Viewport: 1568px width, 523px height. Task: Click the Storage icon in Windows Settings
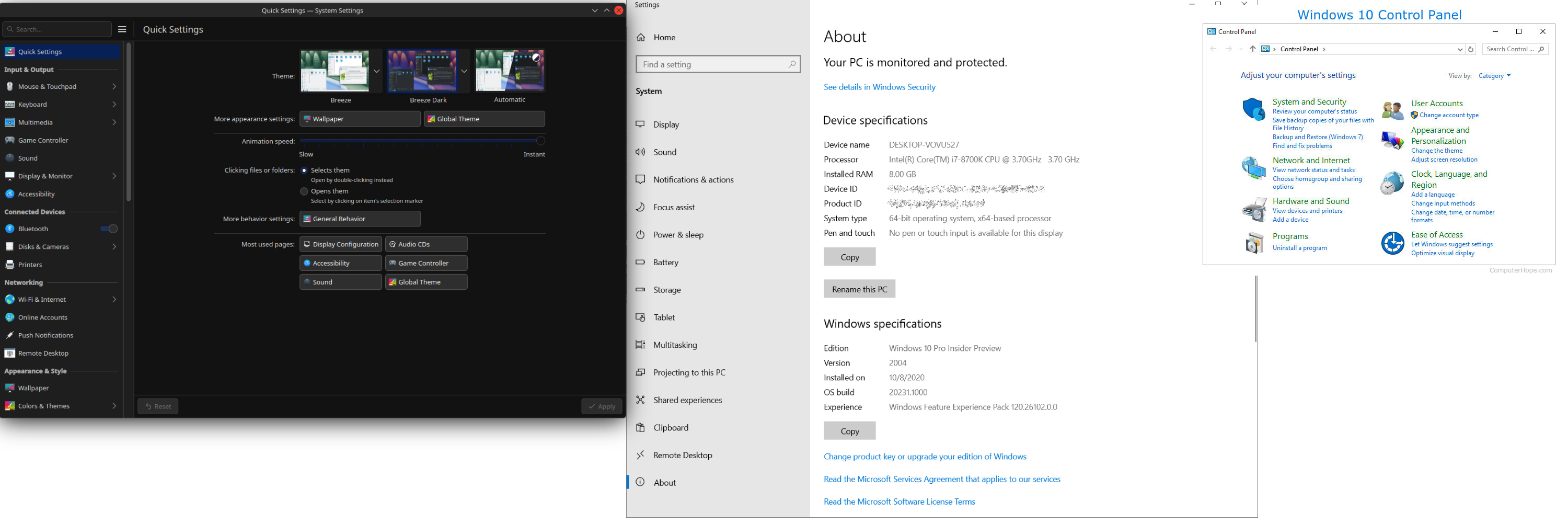click(640, 290)
